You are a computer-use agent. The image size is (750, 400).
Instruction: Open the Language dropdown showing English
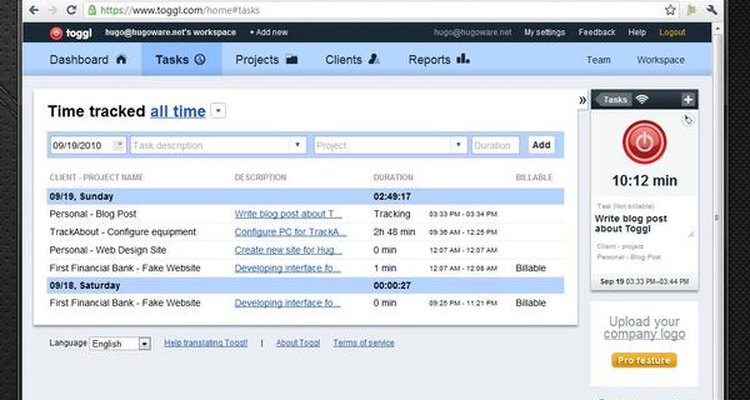(121, 344)
